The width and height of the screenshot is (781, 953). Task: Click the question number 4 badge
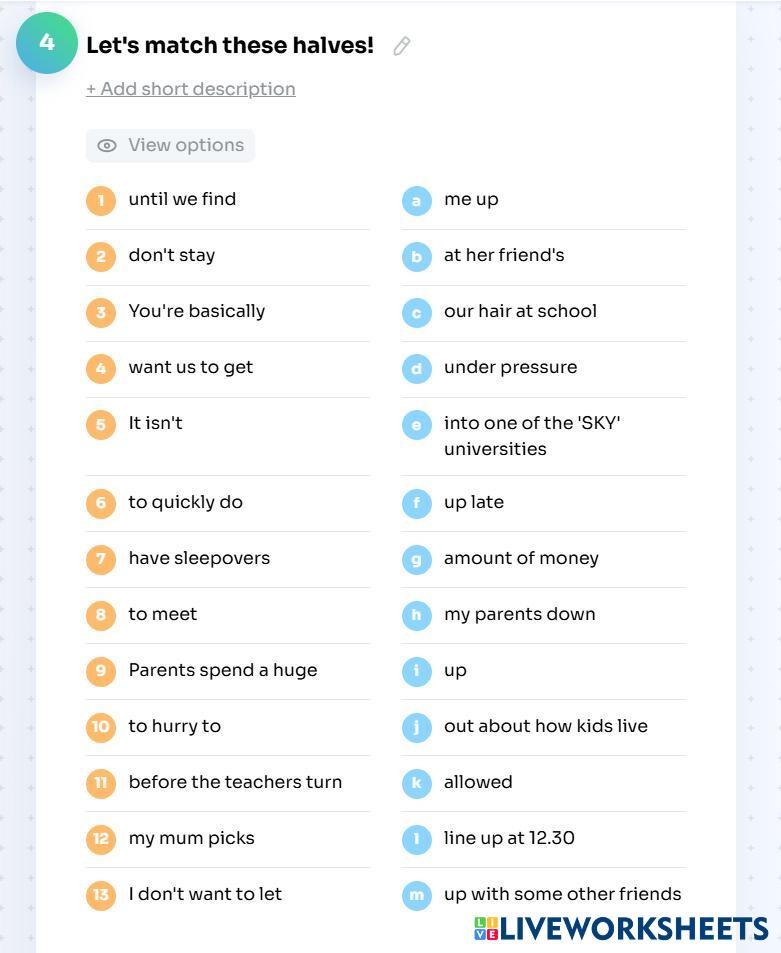point(47,43)
